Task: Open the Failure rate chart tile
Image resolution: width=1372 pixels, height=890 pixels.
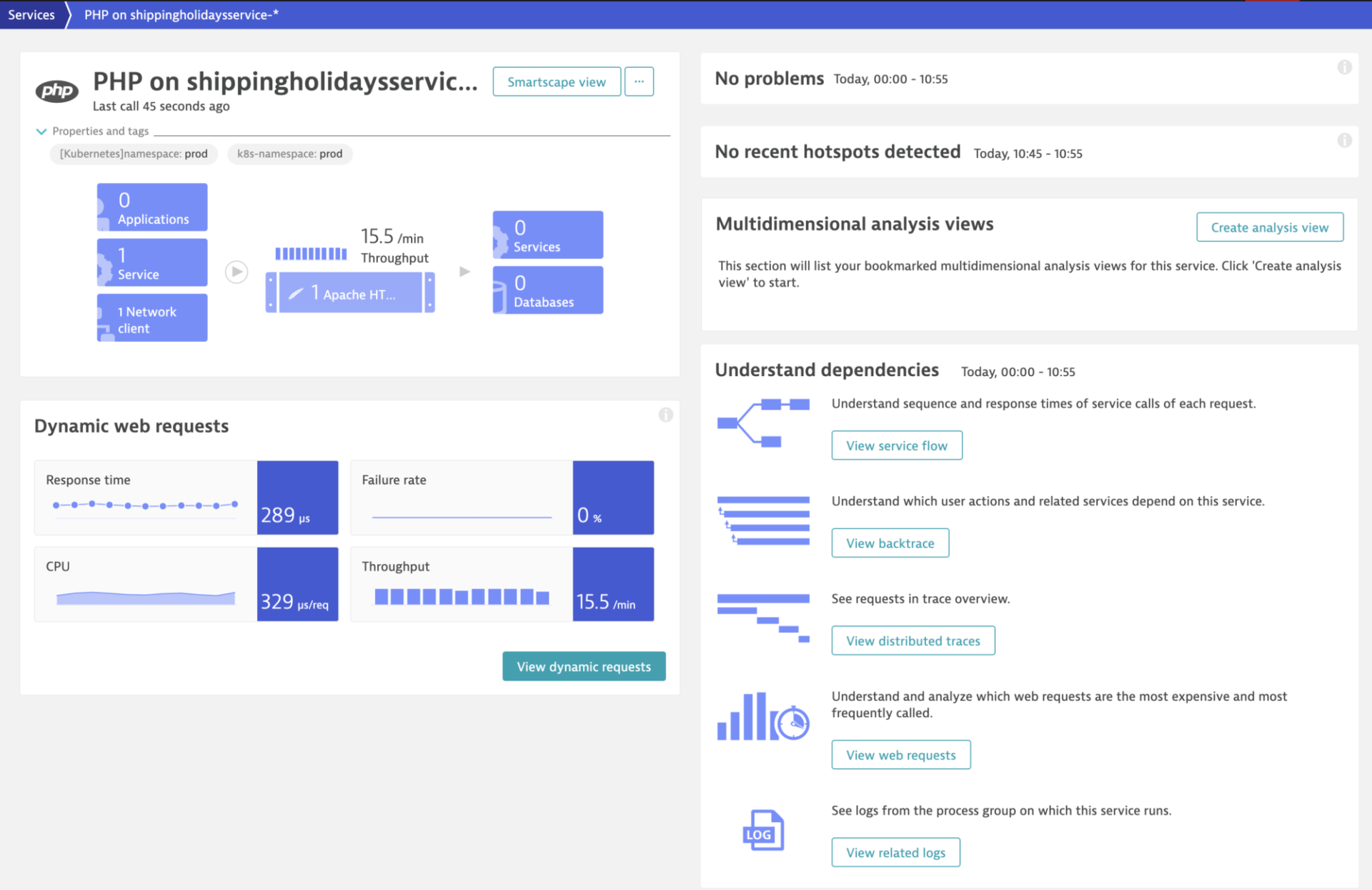Action: click(502, 498)
